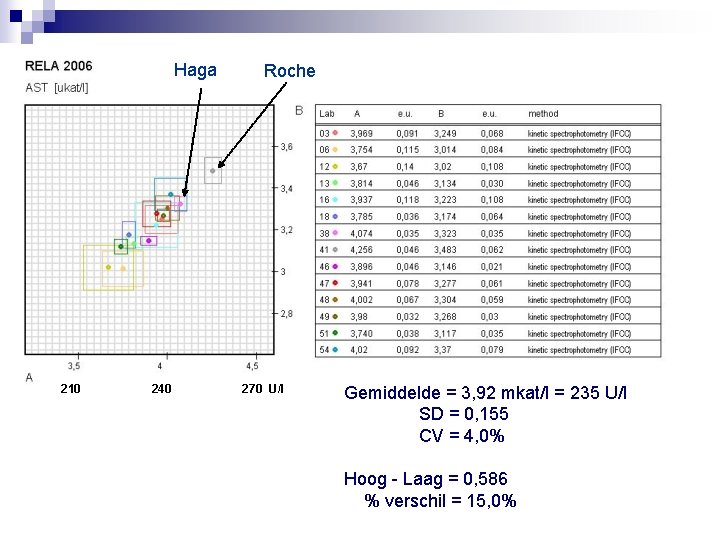Click the 3,483 value in column B
720x540 pixels.
[x=445, y=250]
